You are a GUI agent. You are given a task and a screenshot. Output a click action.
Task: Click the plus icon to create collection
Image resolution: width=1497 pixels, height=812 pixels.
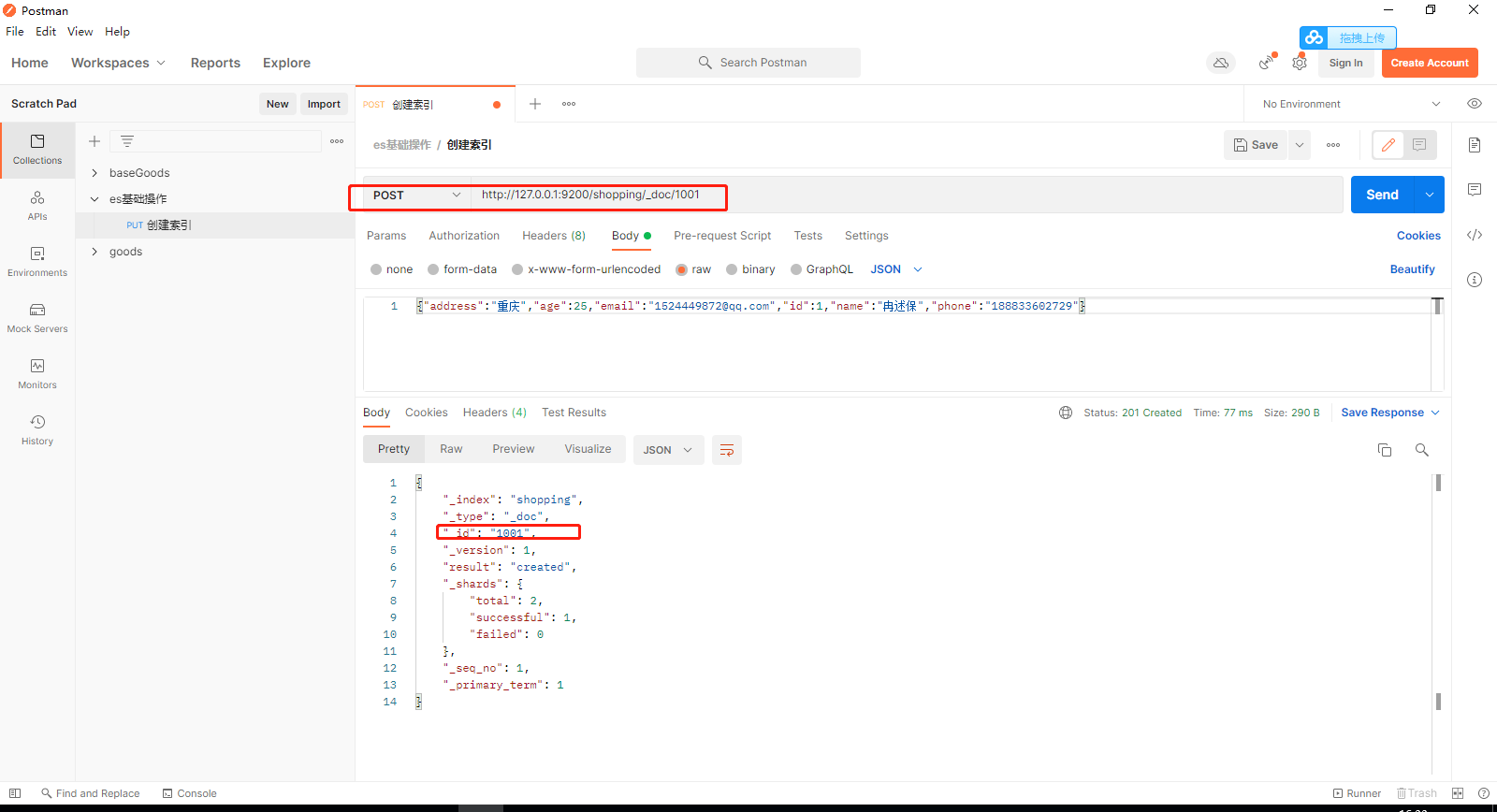pos(94,141)
